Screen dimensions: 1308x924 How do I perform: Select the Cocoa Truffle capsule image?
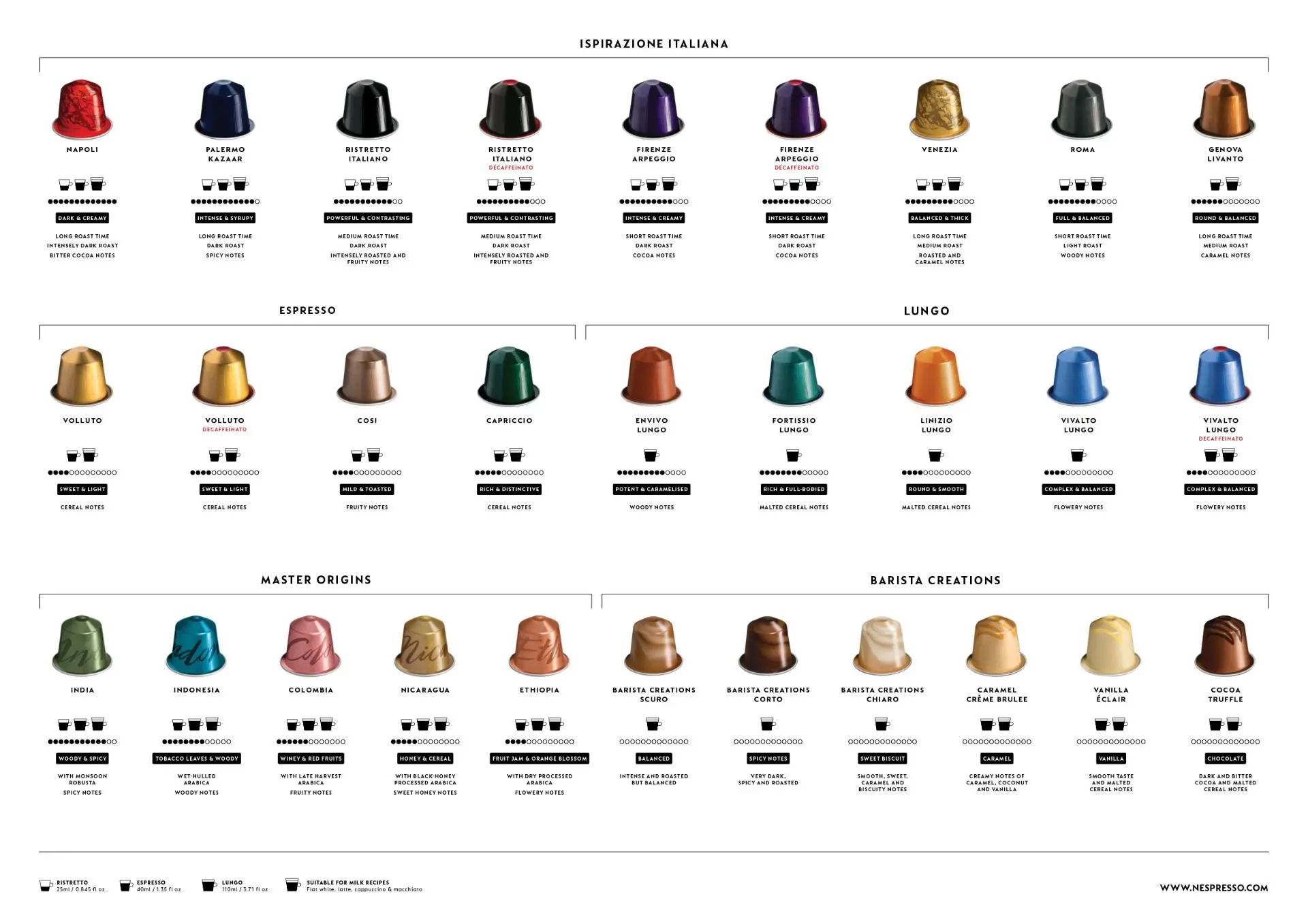point(1225,646)
